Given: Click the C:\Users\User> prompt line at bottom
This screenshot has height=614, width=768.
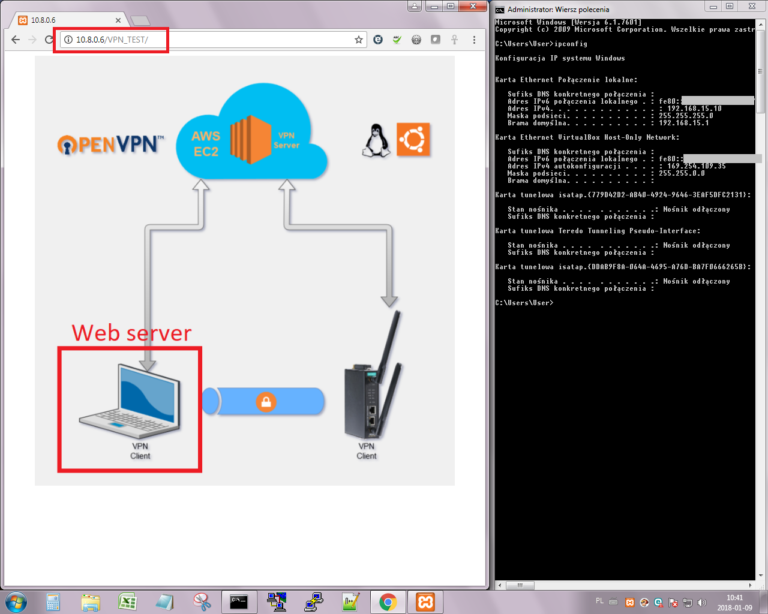Looking at the screenshot, I should [524, 303].
